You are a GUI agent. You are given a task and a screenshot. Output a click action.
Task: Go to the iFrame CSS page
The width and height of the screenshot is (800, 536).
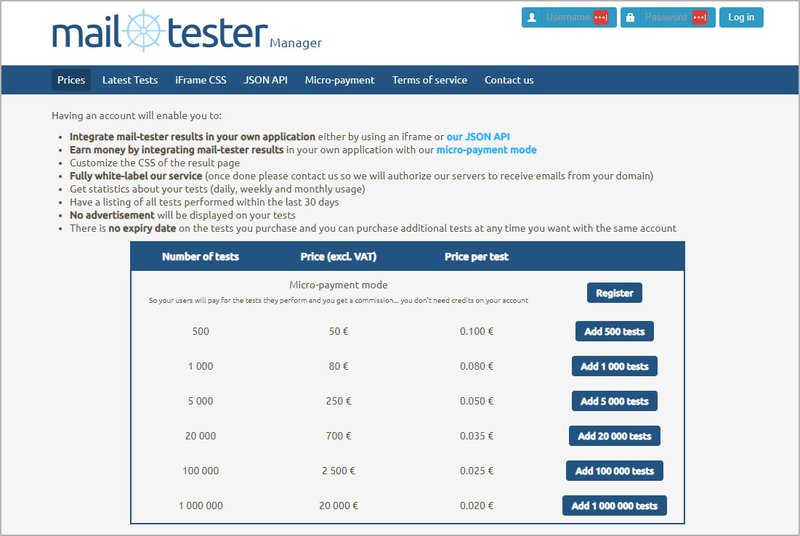point(201,80)
